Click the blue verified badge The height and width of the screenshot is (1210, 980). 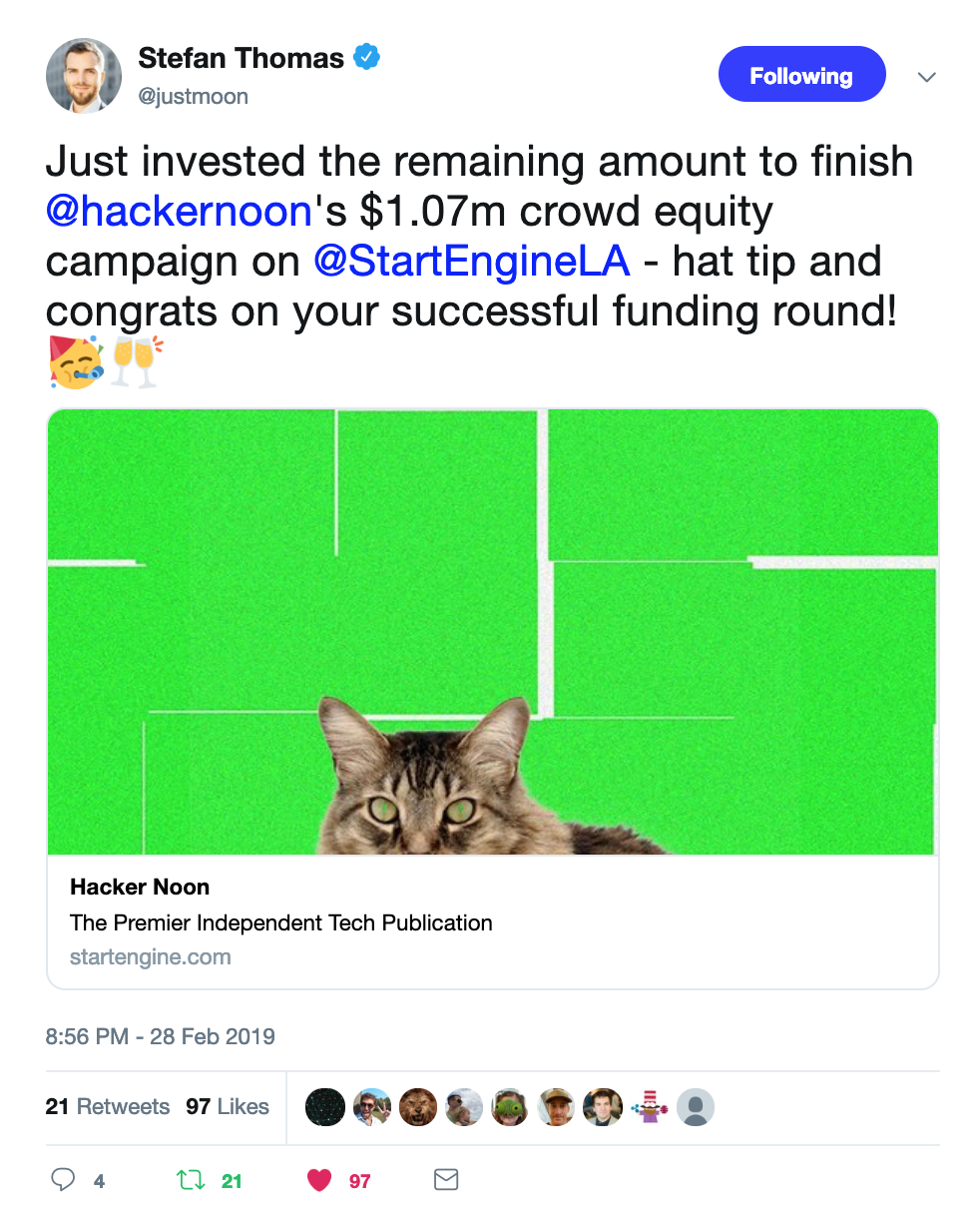pos(367,58)
